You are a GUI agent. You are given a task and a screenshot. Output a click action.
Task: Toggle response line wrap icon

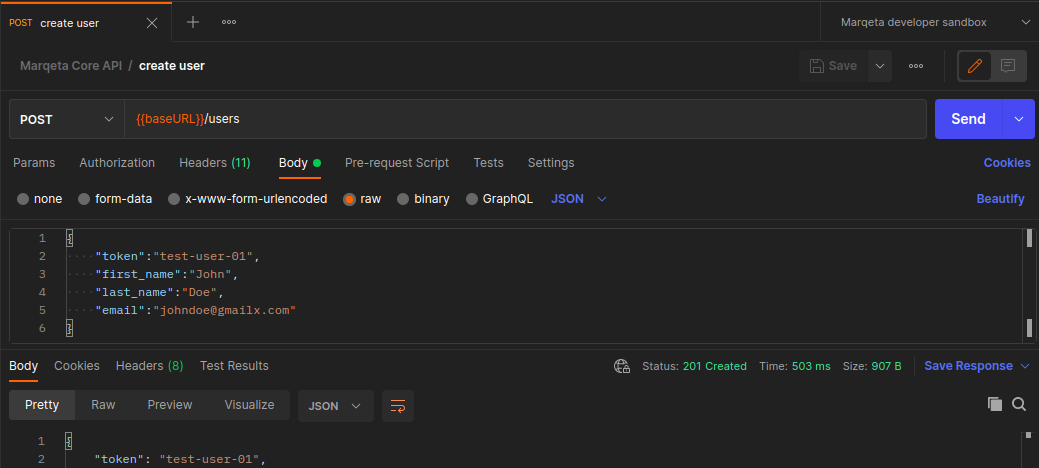(398, 406)
